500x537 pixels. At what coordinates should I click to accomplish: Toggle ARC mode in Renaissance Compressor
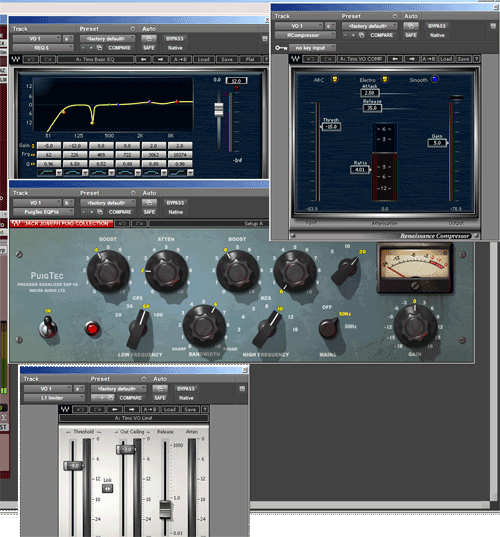[335, 79]
